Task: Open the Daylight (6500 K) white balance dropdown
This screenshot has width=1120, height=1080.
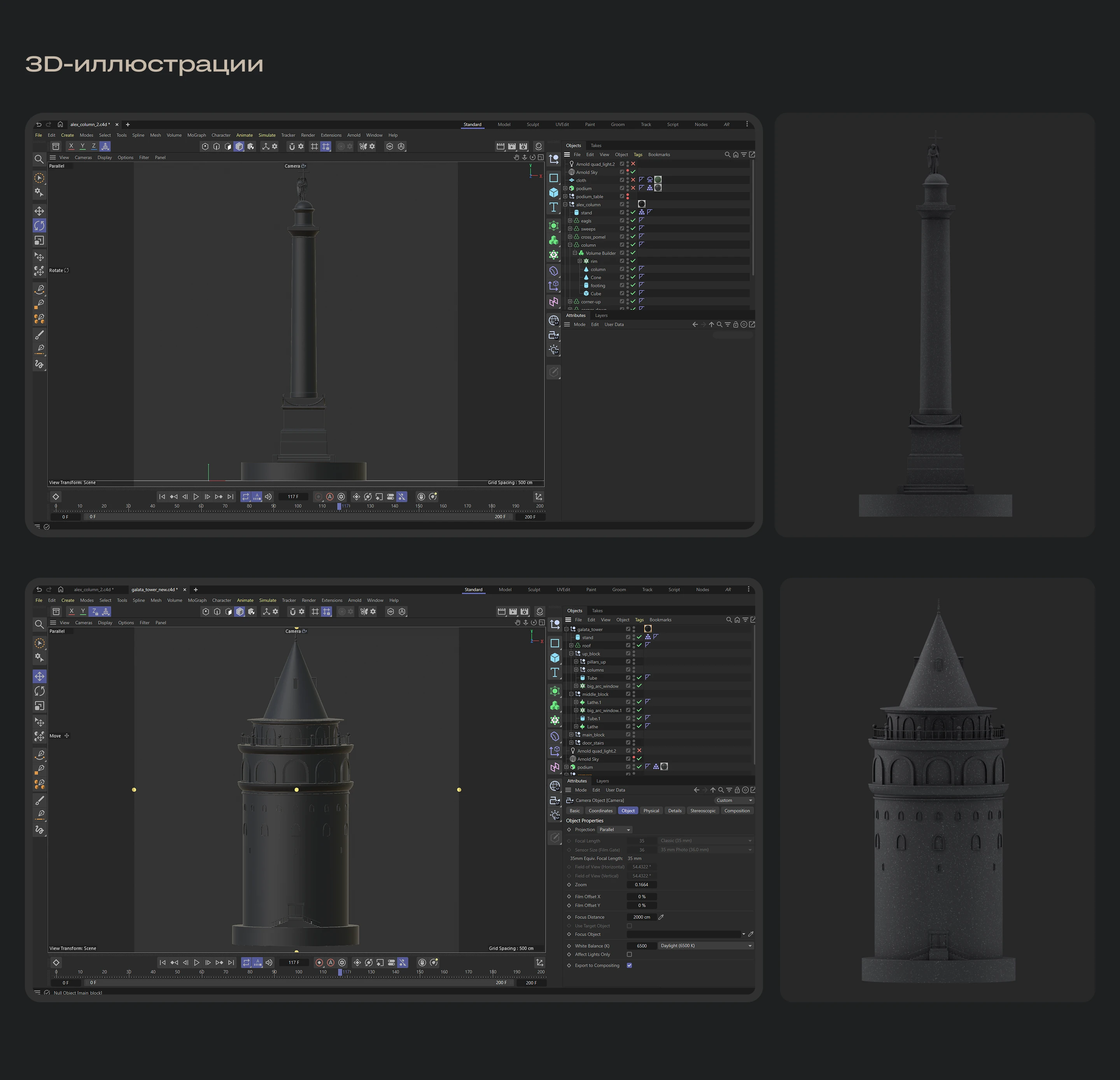Action: [706, 946]
